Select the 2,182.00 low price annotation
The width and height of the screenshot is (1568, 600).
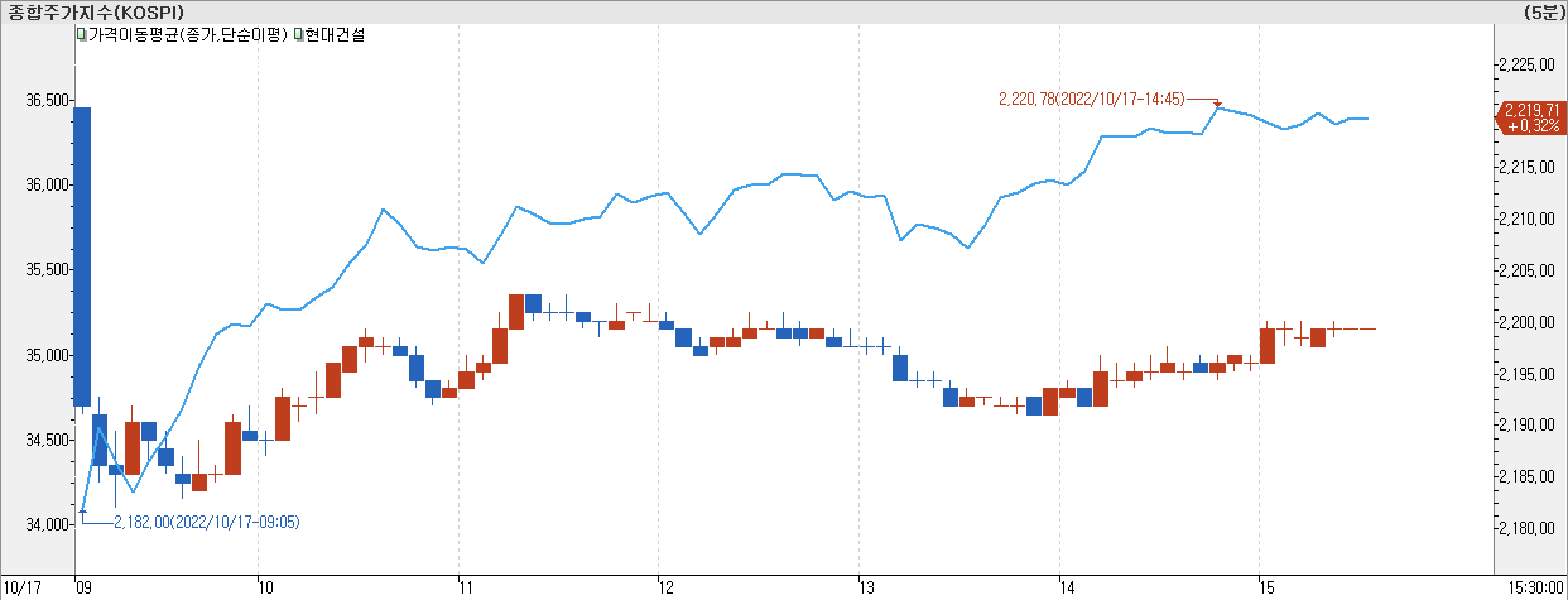pos(206,522)
